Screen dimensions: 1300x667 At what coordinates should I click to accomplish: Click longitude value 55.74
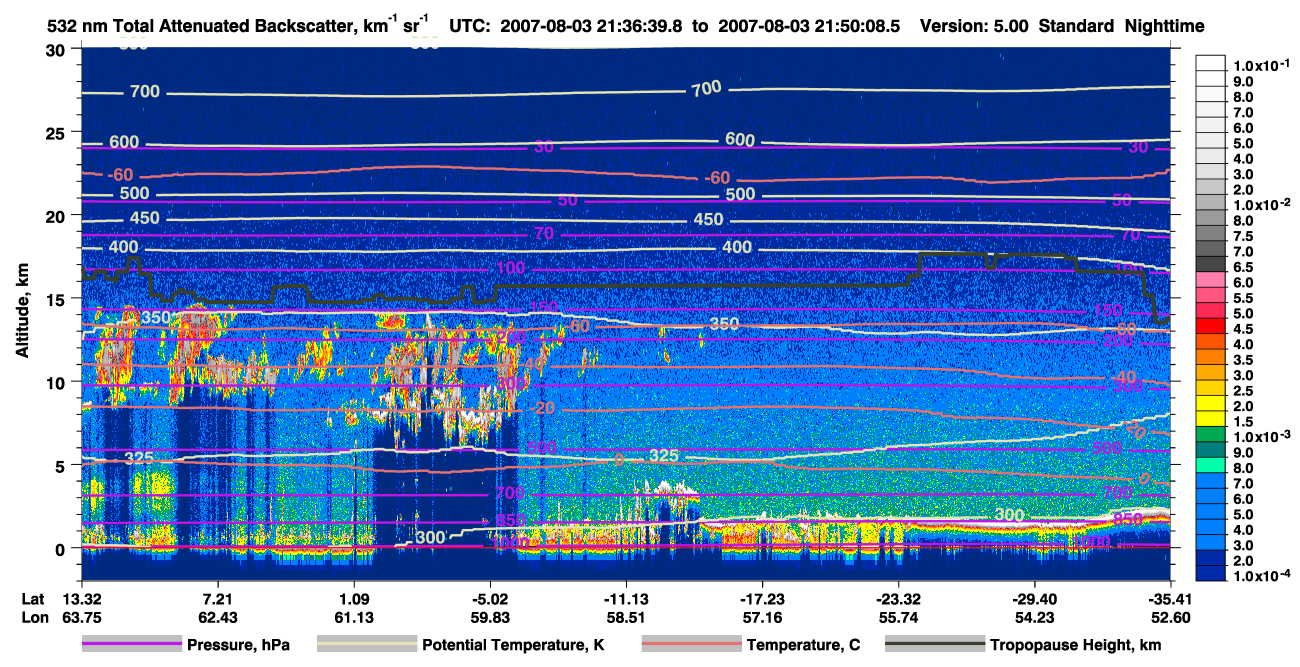click(898, 617)
